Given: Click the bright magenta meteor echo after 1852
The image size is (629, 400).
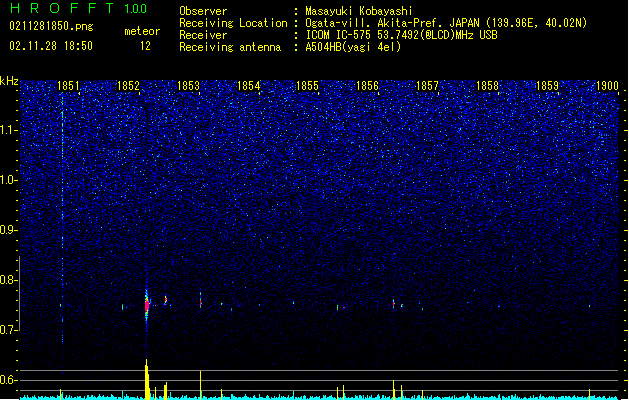Looking at the screenshot, I should [147, 306].
